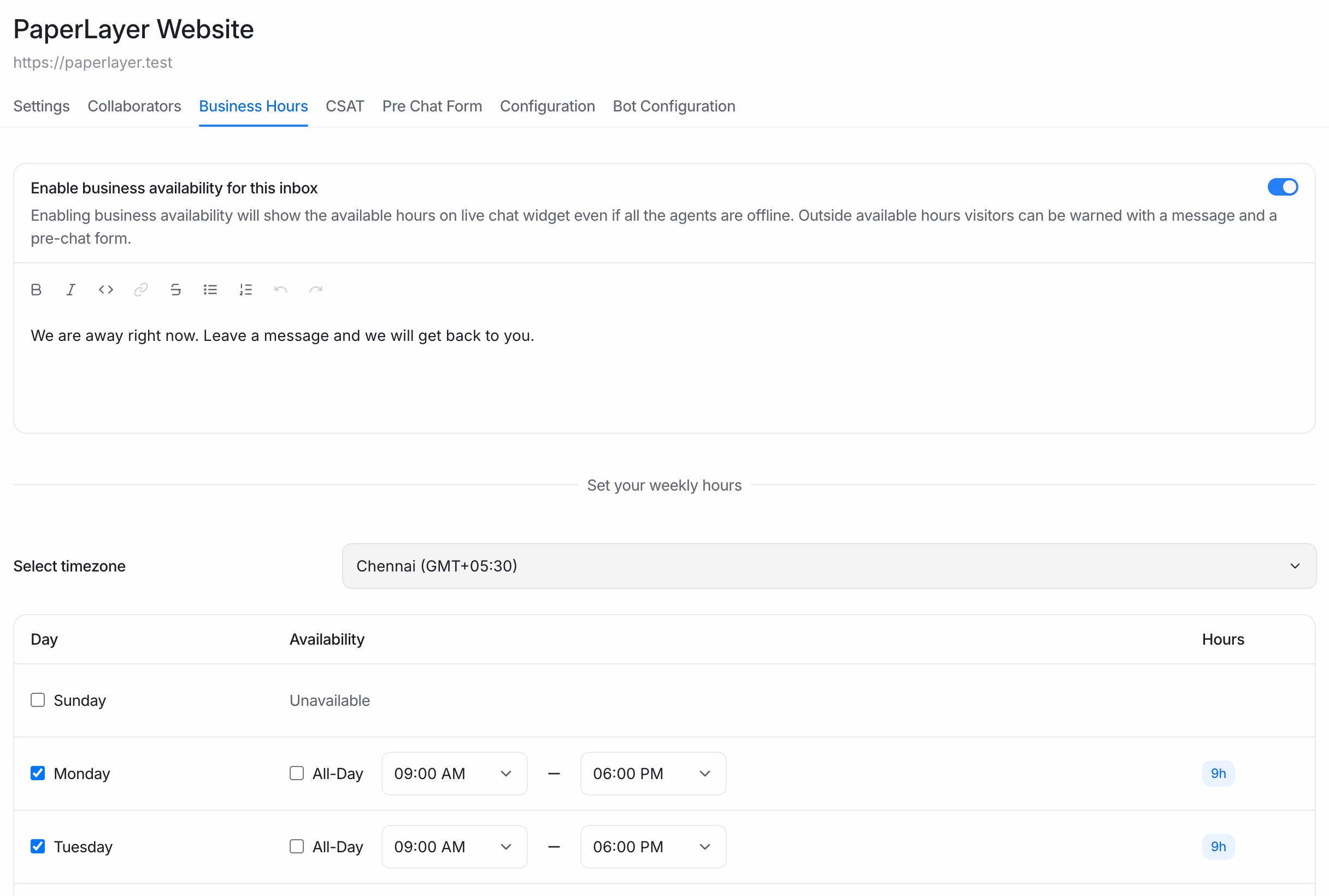Open the CSAT tab
Screen dimensions: 1329x896
pyautogui.click(x=345, y=107)
